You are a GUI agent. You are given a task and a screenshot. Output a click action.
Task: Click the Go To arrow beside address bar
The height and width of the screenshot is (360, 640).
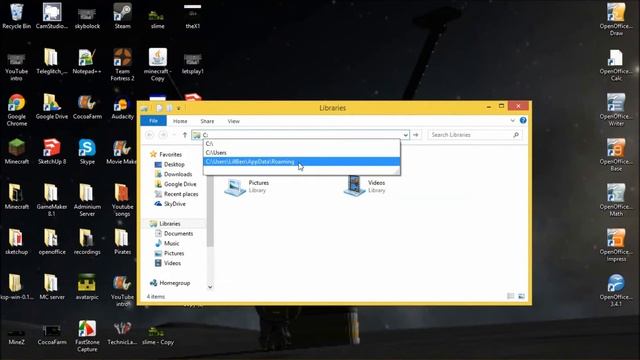[x=416, y=135]
